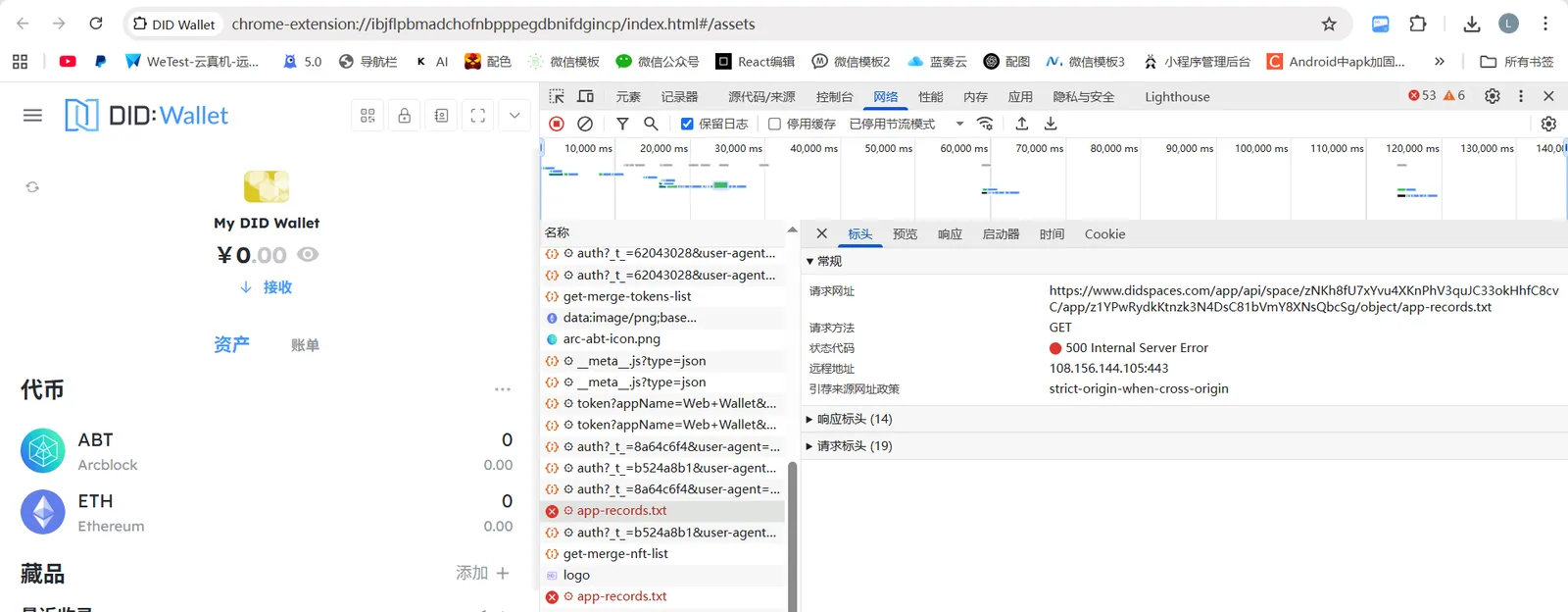Click the 60,000 ms timeline marker
The height and width of the screenshot is (612, 1568).
coord(964,148)
